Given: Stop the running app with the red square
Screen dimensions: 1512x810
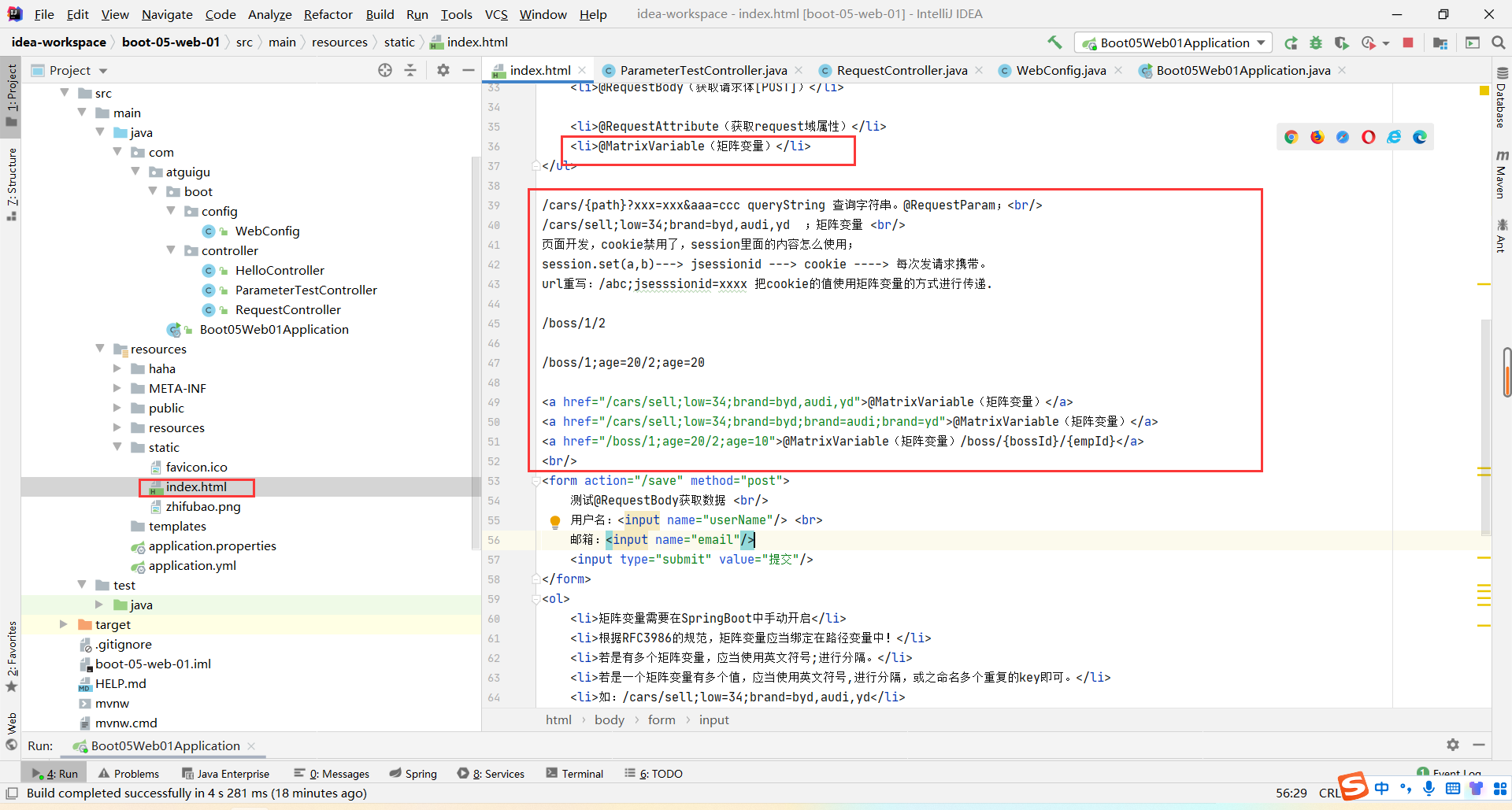Looking at the screenshot, I should click(1408, 43).
